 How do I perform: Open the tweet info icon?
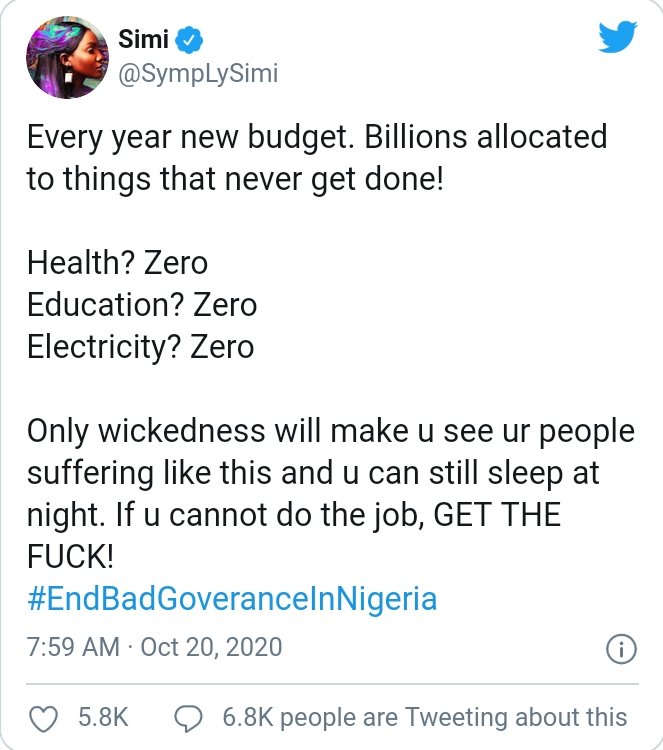click(x=621, y=648)
